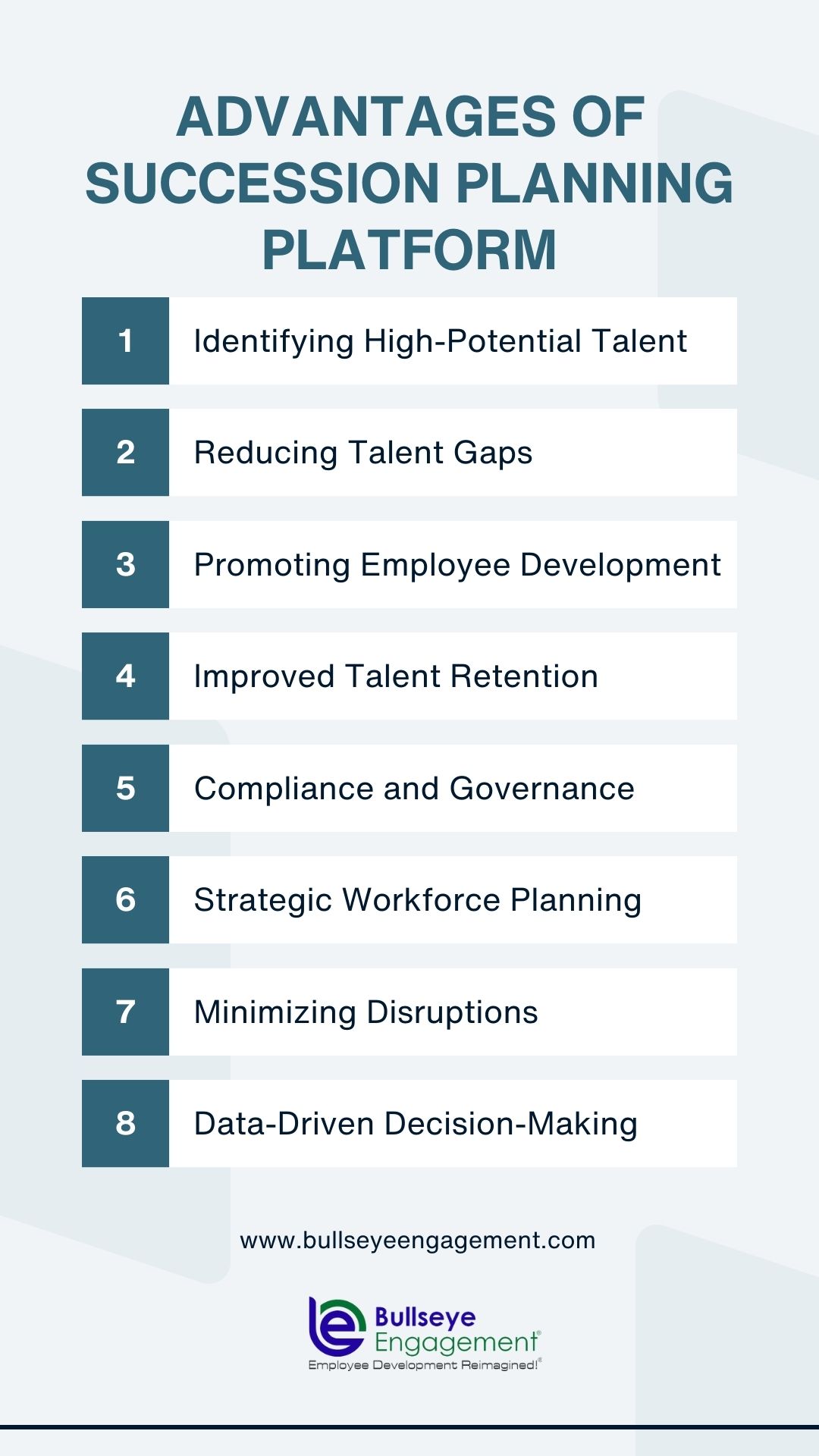This screenshot has width=819, height=1456.
Task: Click the number 6 box
Action: [125, 900]
